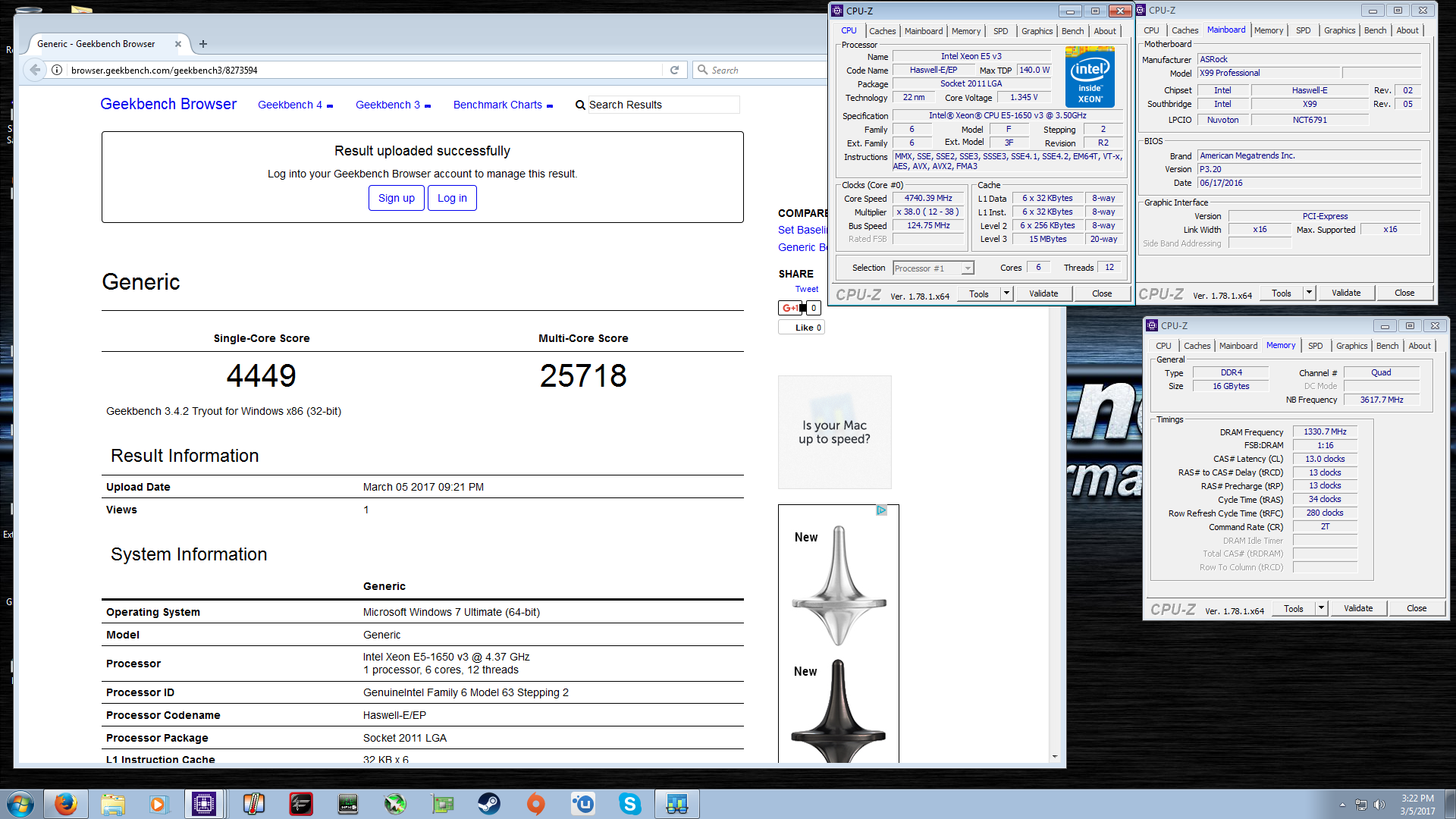Switch to Caches tab in CPU window
This screenshot has width=1456, height=819.
(882, 31)
